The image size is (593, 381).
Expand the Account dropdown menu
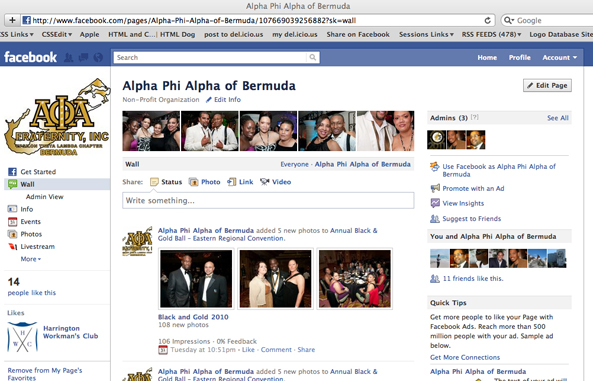[x=560, y=58]
